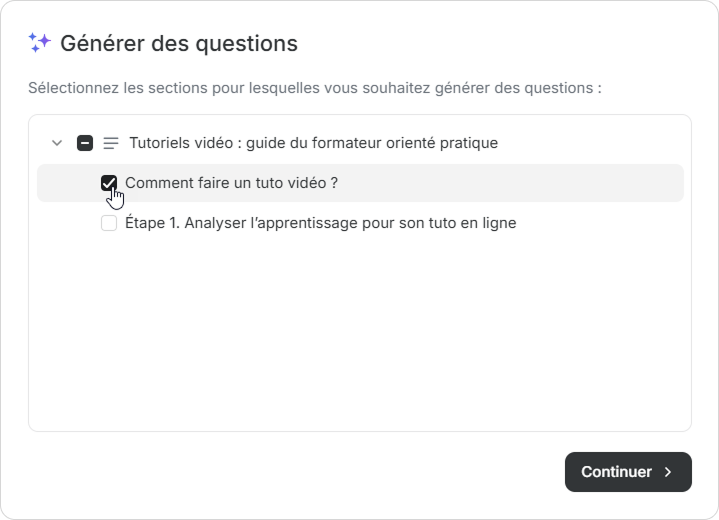Click the "Générer des questions" dialog title
The height and width of the screenshot is (520, 719).
click(178, 43)
